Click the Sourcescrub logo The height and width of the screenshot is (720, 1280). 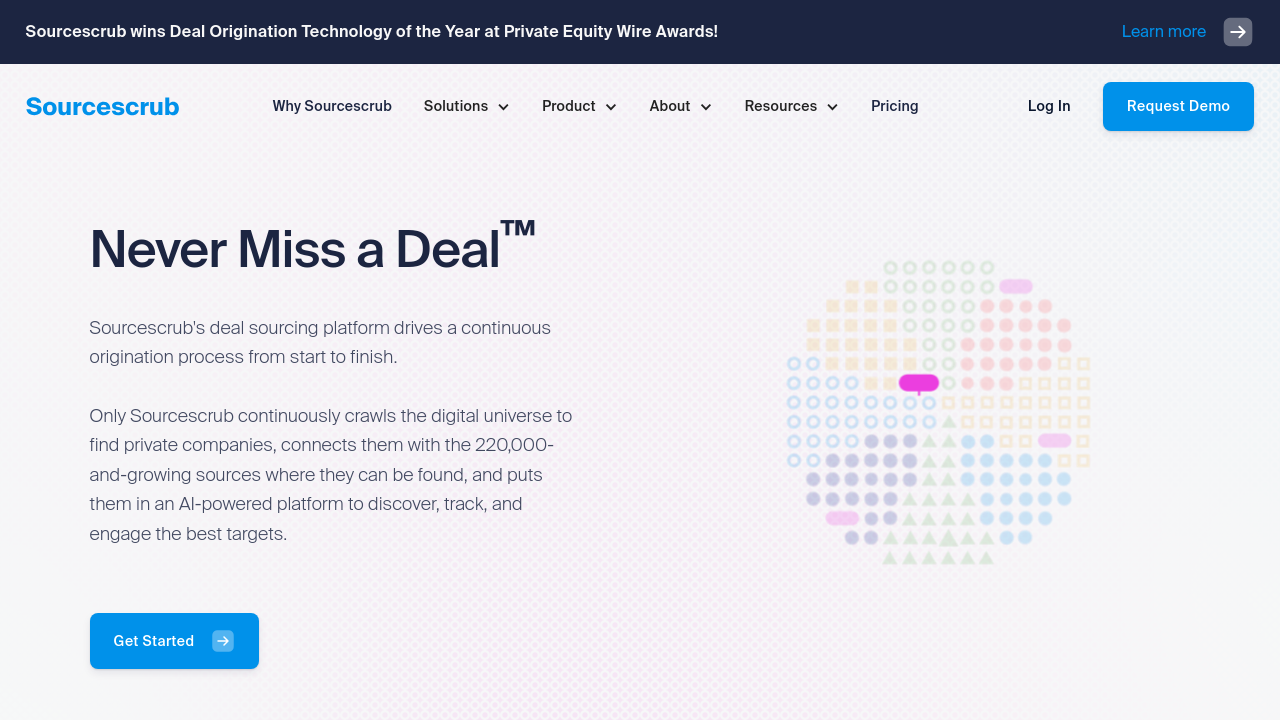tap(102, 106)
